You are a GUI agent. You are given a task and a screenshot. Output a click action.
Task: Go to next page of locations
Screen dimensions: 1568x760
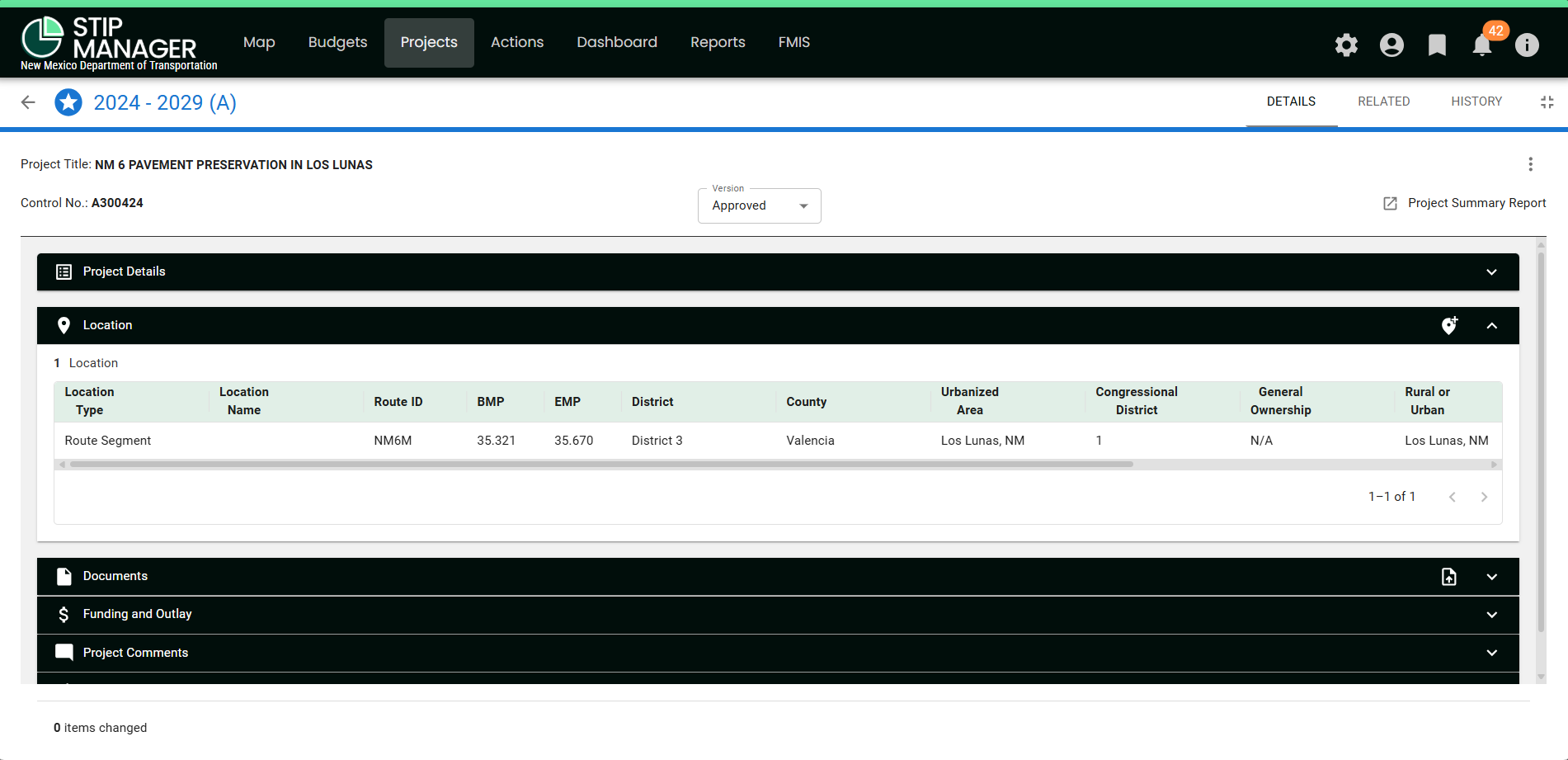coord(1484,497)
